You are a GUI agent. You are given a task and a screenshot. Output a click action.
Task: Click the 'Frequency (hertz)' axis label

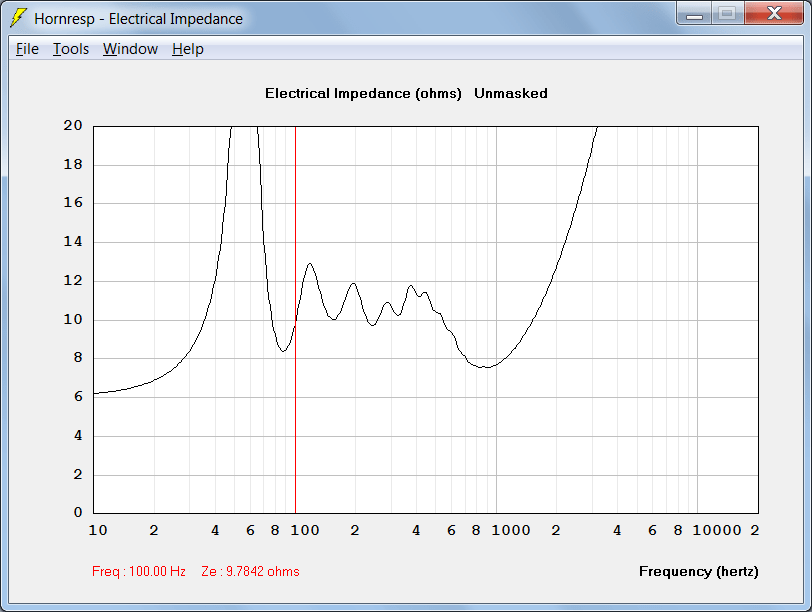tap(699, 572)
